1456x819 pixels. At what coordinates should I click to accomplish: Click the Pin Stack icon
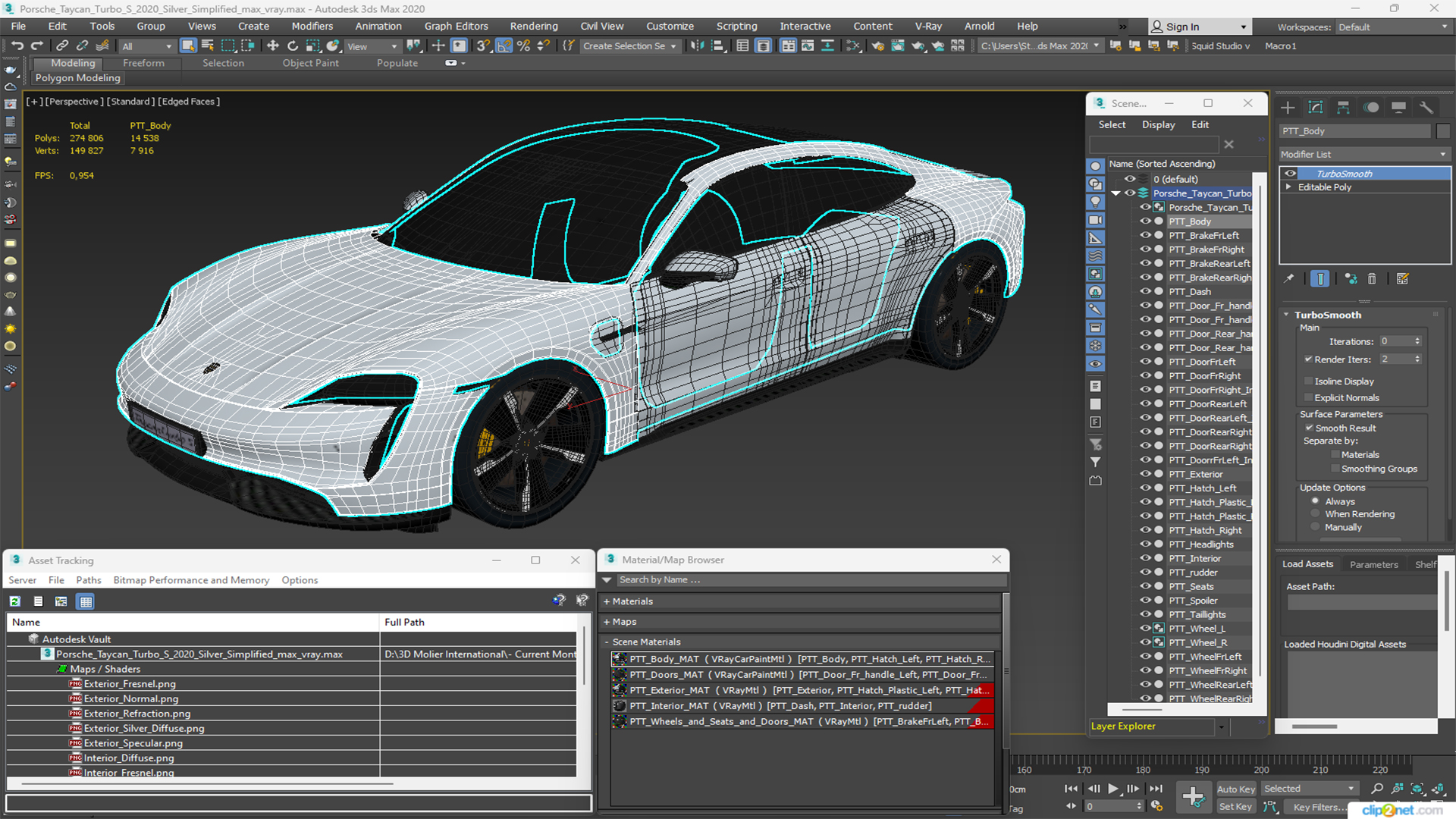1288,279
